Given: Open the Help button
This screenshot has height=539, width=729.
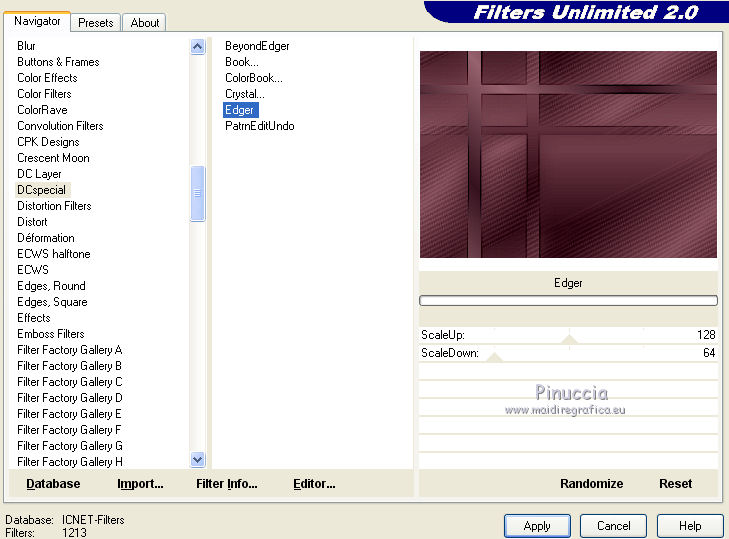Looking at the screenshot, I should pyautogui.click(x=690, y=526).
